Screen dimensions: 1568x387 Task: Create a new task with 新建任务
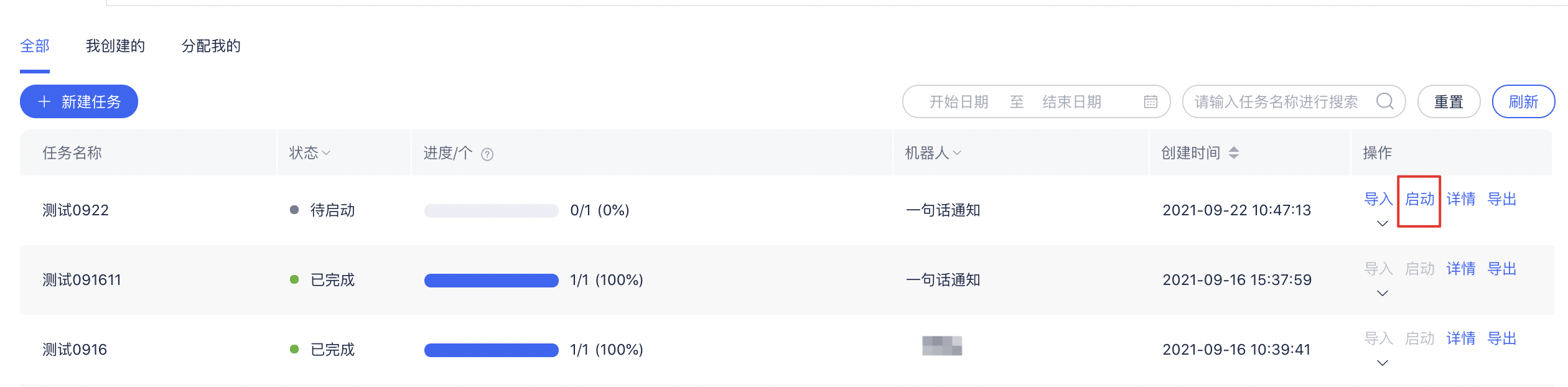tap(79, 101)
